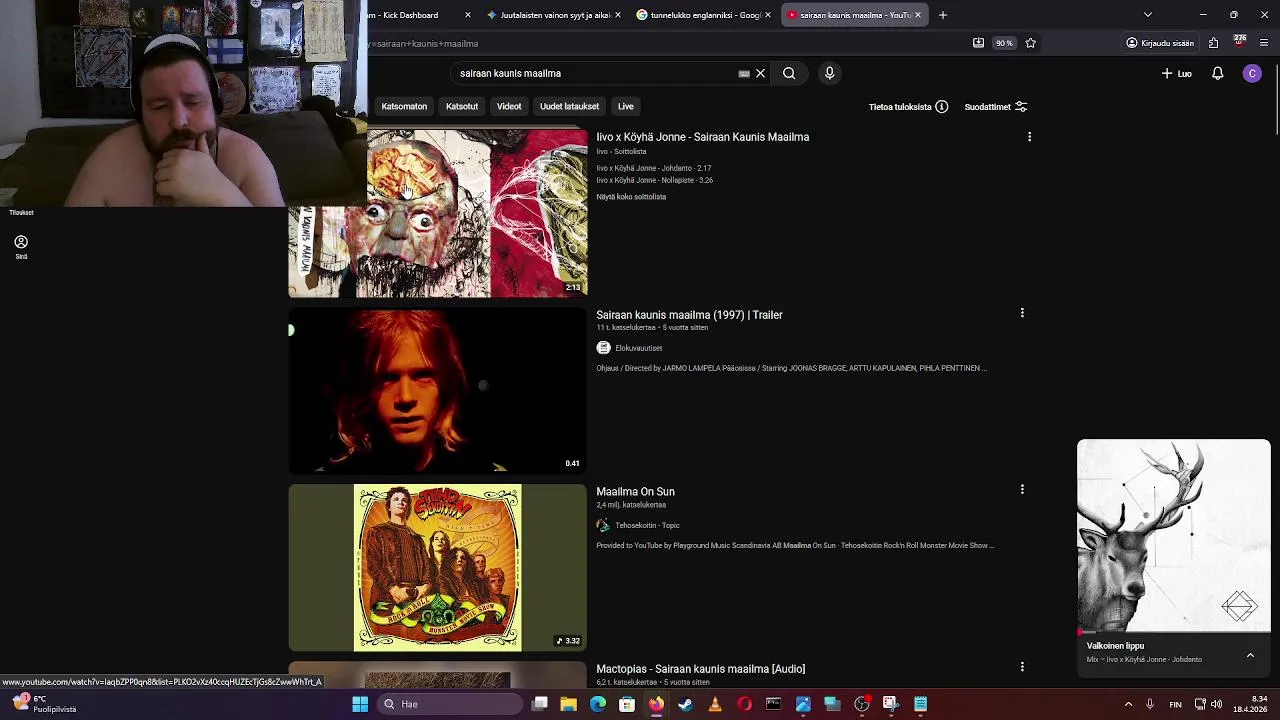Open the purple account avatar menu
Viewport: 1280px width, 720px height.
click(1252, 73)
